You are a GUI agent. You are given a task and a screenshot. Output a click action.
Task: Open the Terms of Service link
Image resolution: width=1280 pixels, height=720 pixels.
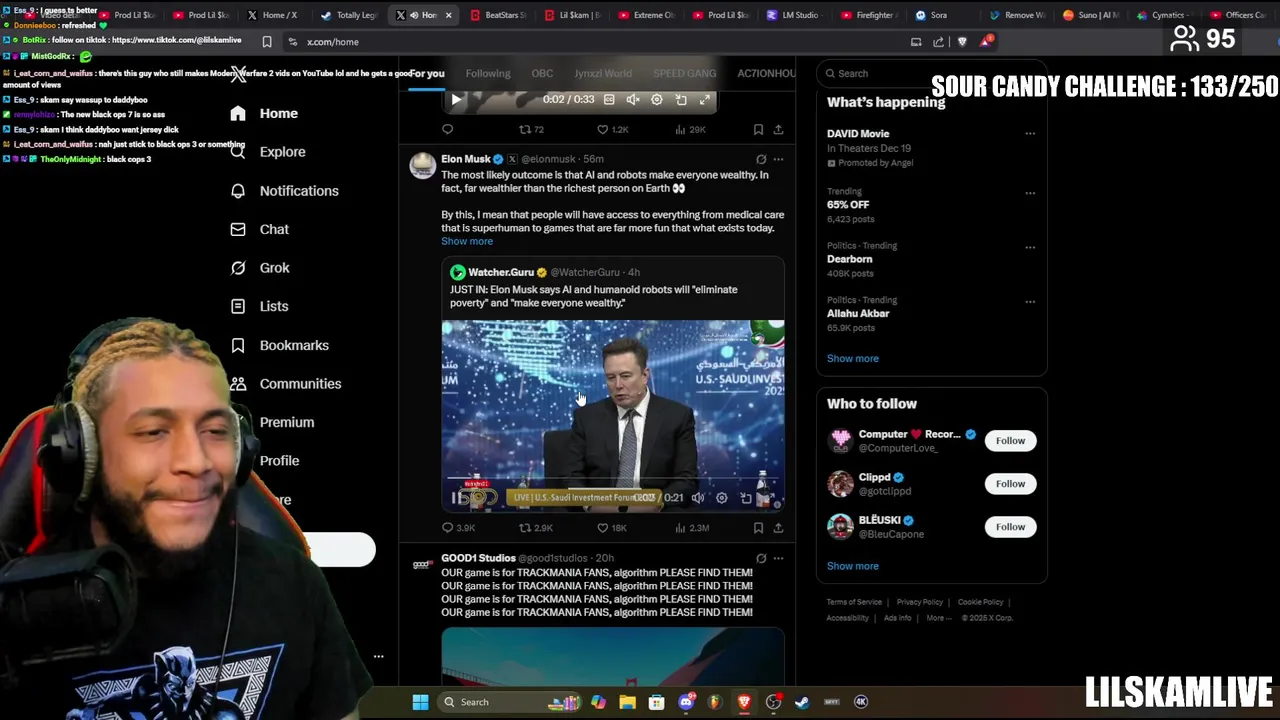tap(854, 602)
